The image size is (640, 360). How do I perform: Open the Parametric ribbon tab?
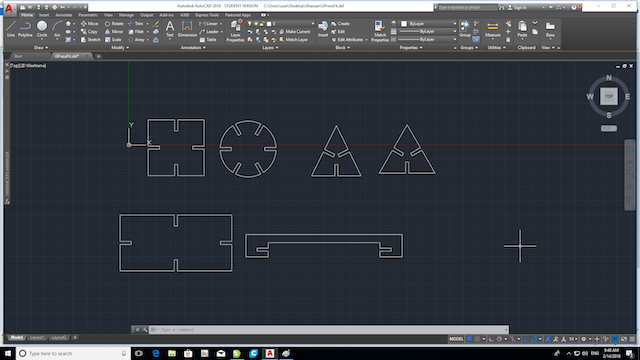(88, 15)
